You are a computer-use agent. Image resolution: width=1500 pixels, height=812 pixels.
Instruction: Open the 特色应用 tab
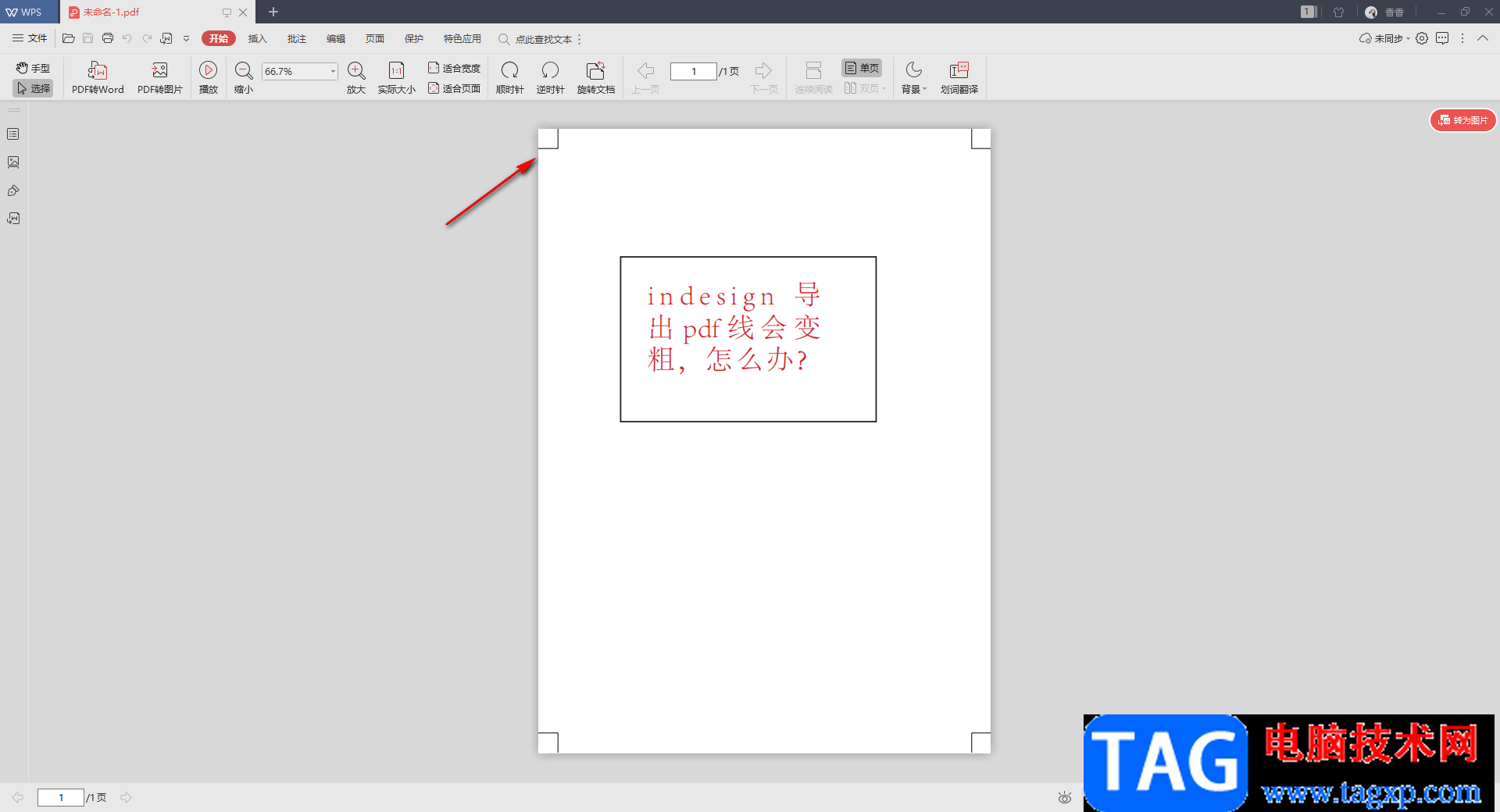click(x=462, y=38)
